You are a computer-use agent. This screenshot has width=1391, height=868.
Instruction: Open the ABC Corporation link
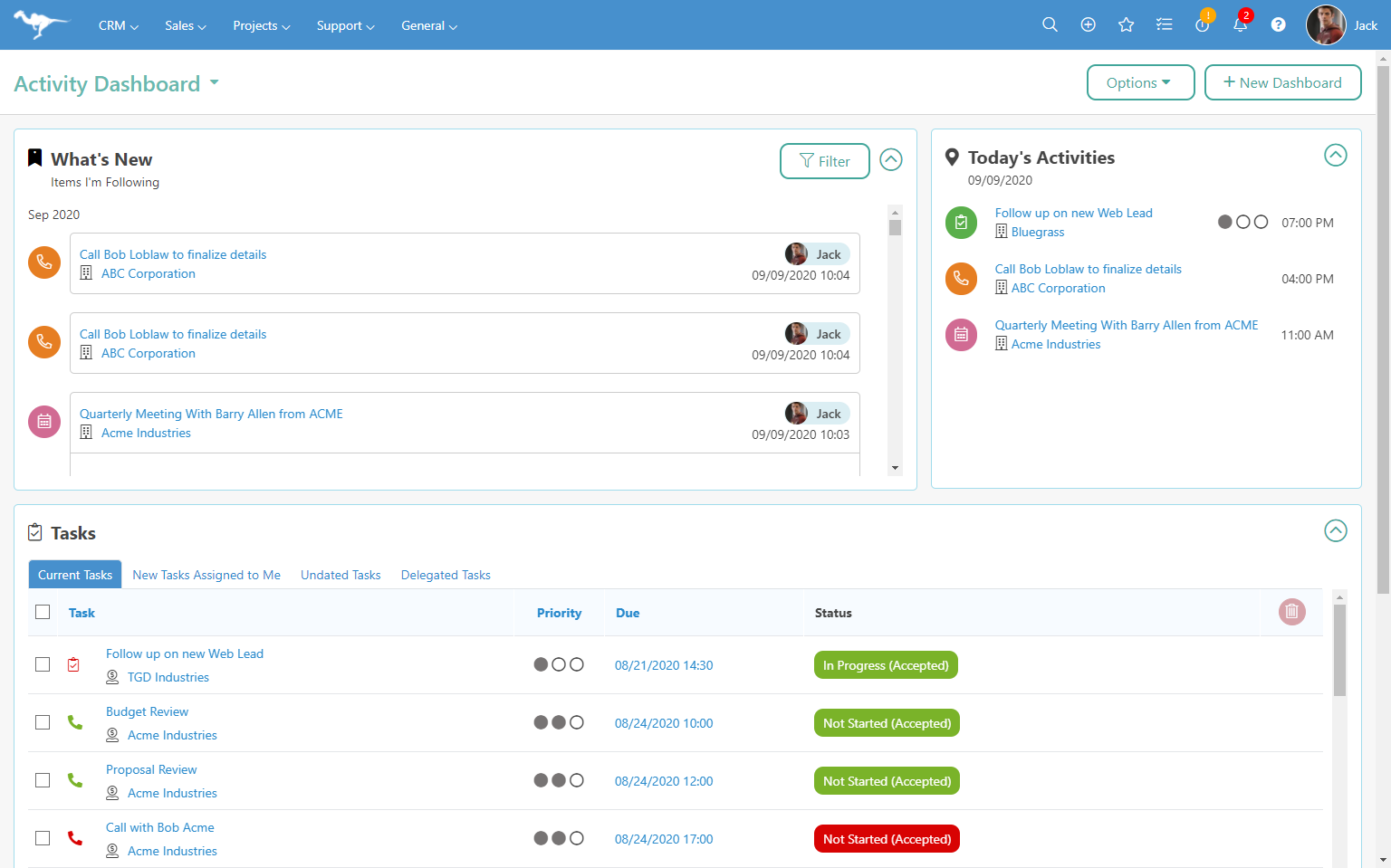(148, 273)
